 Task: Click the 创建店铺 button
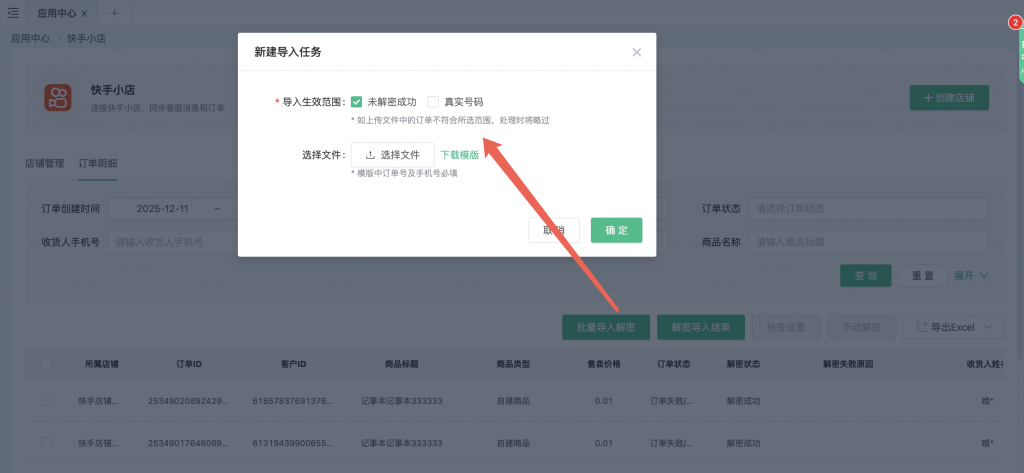tap(949, 98)
